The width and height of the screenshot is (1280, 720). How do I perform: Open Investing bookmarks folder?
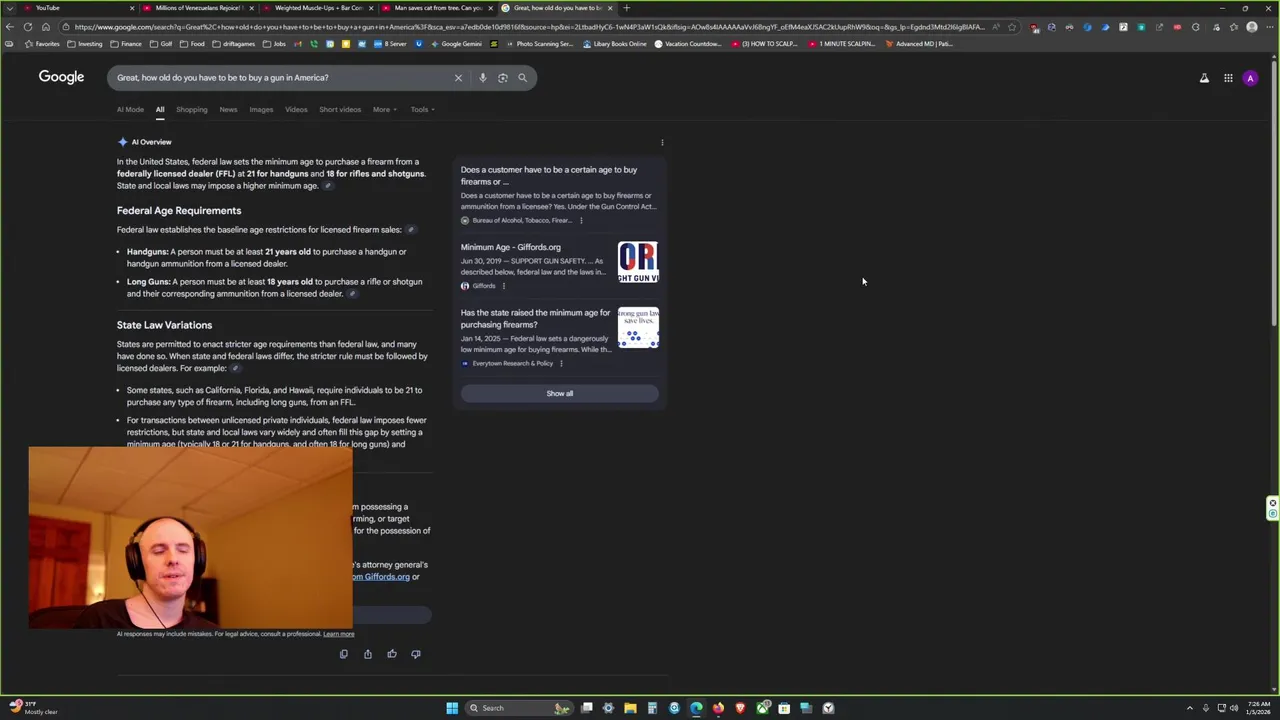click(x=85, y=44)
